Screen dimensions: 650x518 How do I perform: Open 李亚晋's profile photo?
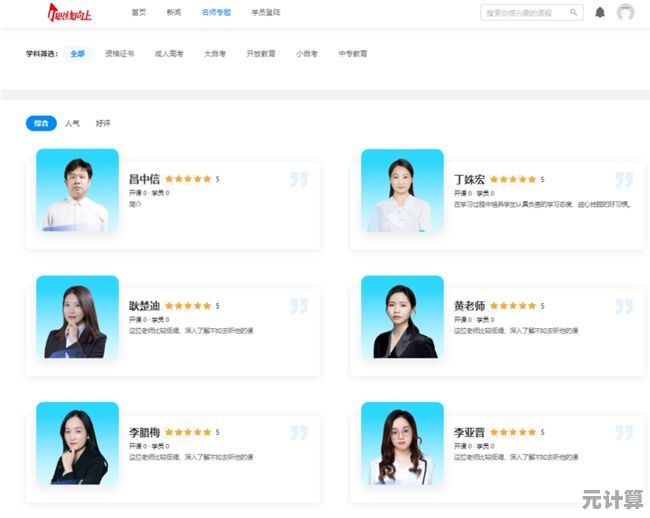click(x=402, y=443)
